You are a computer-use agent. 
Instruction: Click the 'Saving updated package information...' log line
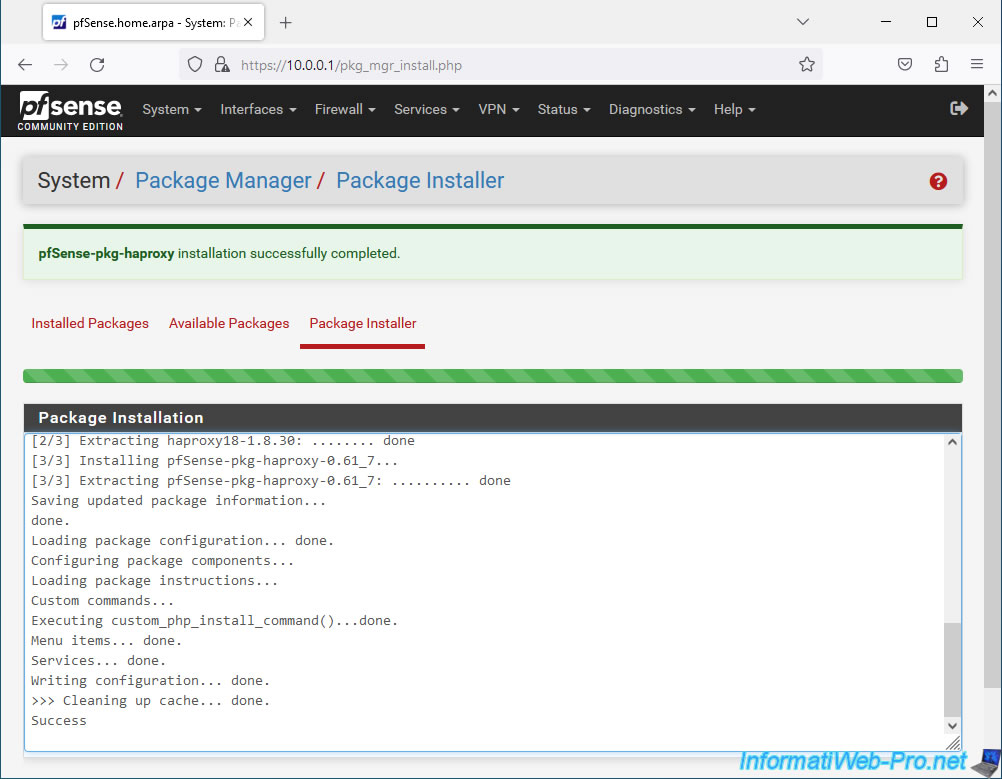coord(178,500)
